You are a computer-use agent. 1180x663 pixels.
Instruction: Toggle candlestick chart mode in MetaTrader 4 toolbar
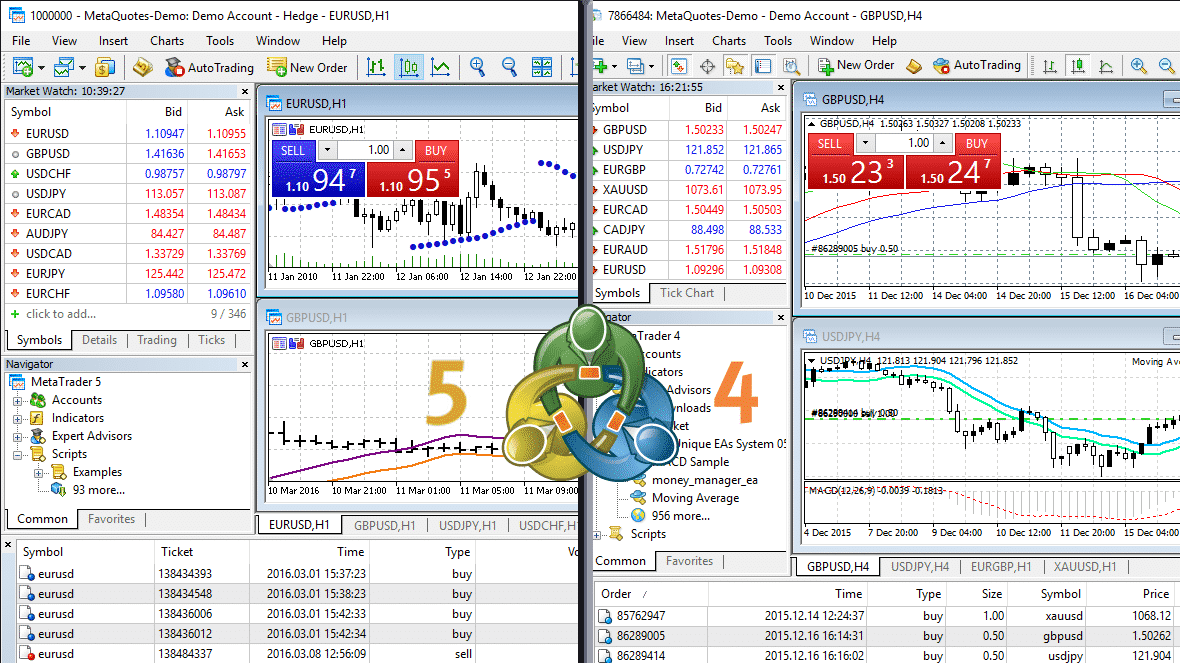click(x=1078, y=66)
